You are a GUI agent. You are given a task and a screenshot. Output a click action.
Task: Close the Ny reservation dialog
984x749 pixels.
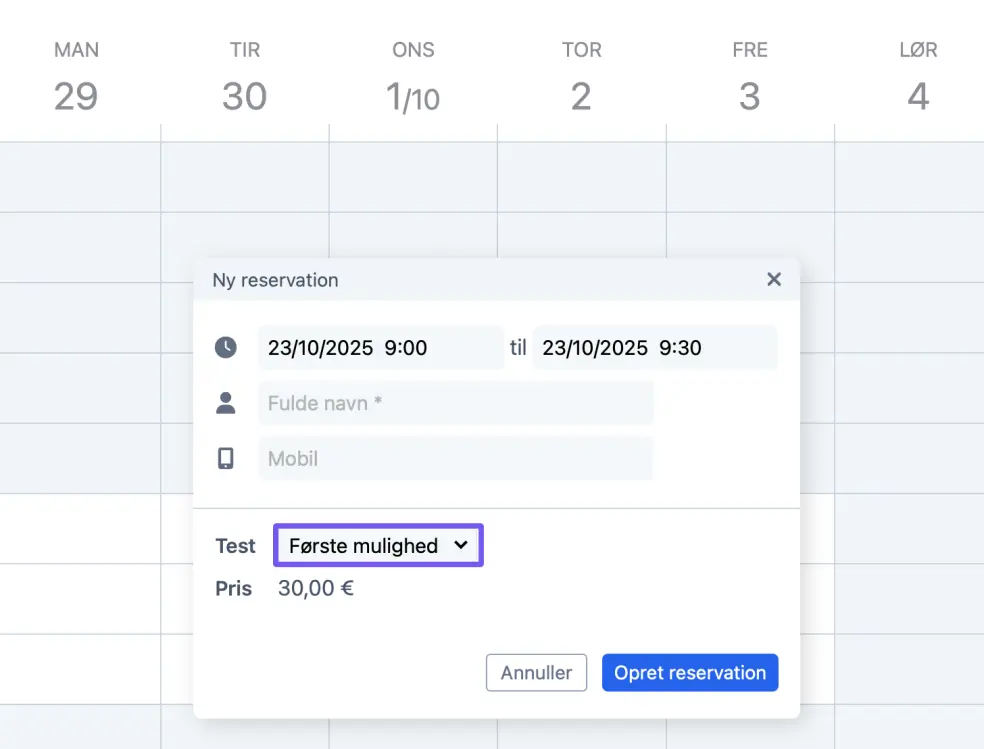773,280
